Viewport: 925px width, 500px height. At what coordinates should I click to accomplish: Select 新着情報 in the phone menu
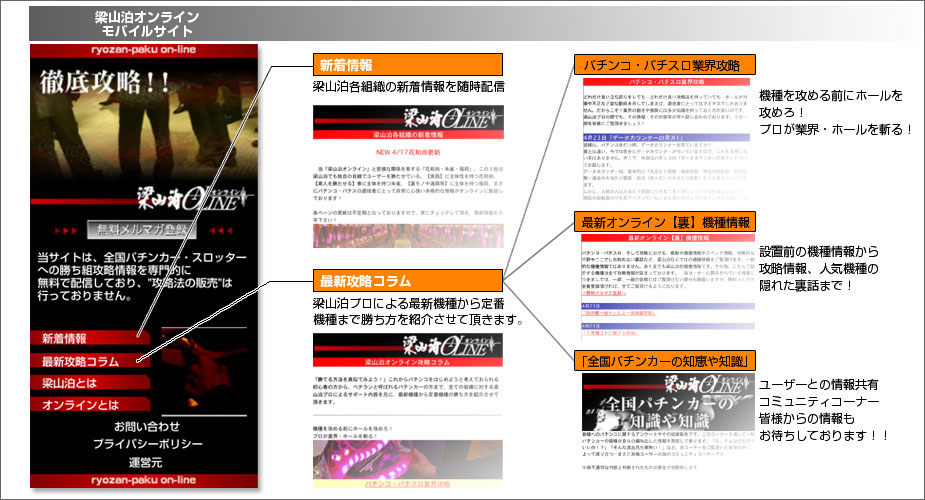64,338
